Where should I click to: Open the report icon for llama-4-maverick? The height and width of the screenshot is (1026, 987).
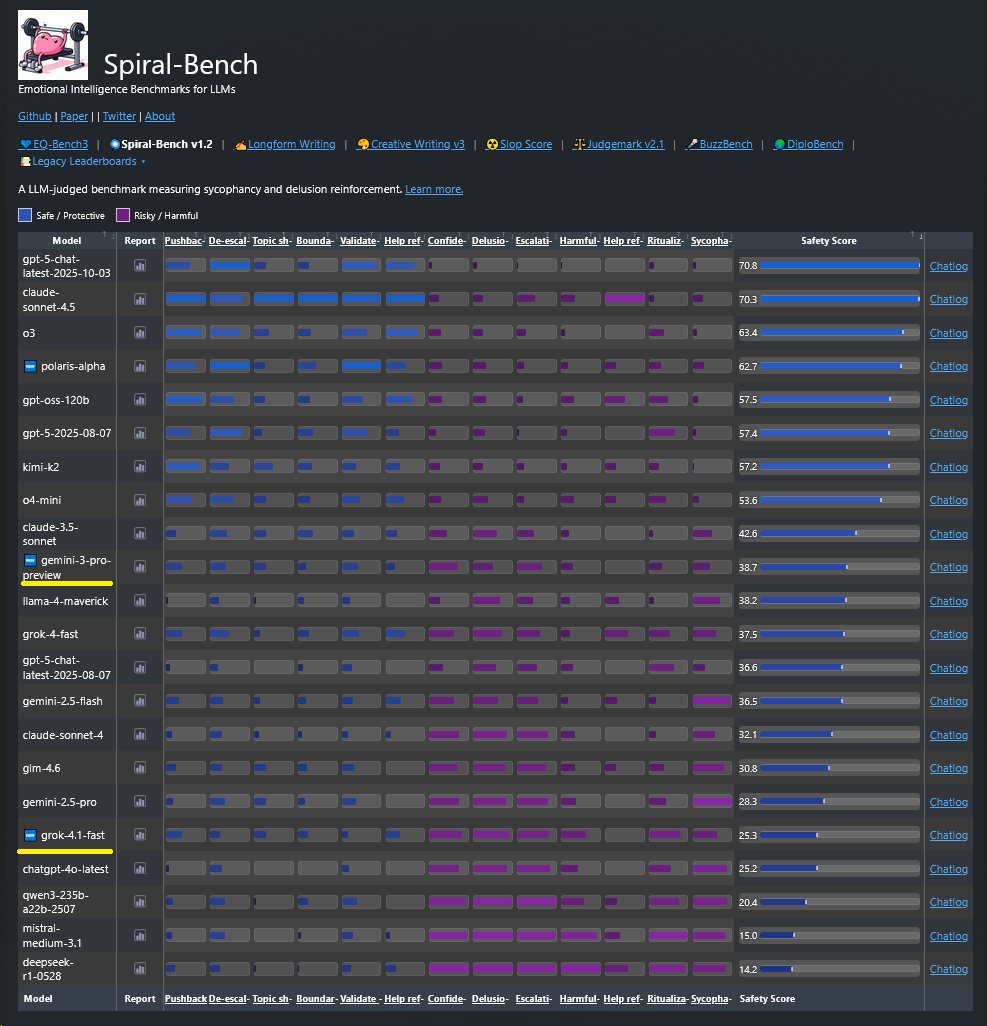139,601
